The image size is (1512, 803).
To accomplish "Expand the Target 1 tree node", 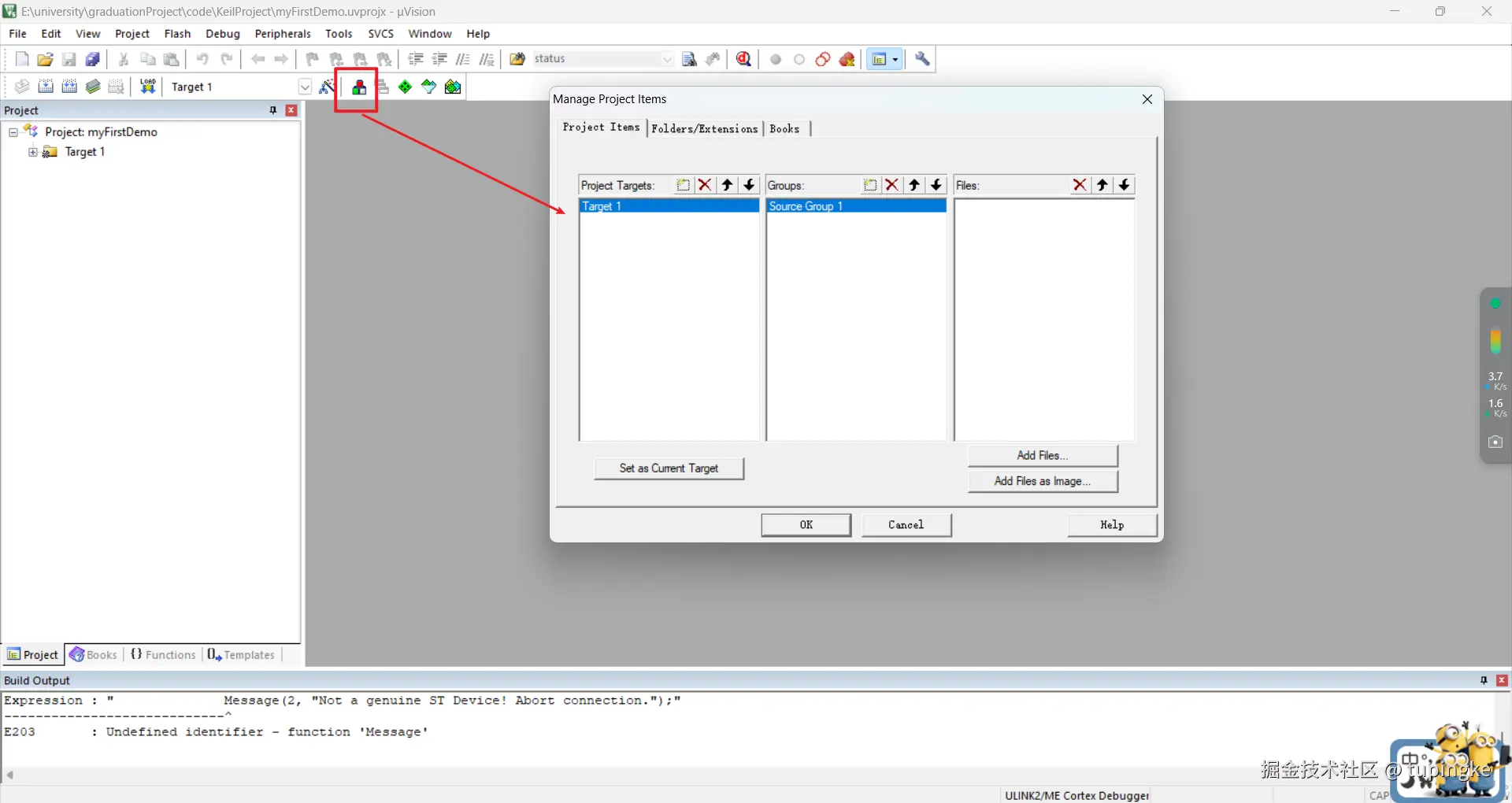I will click(33, 152).
